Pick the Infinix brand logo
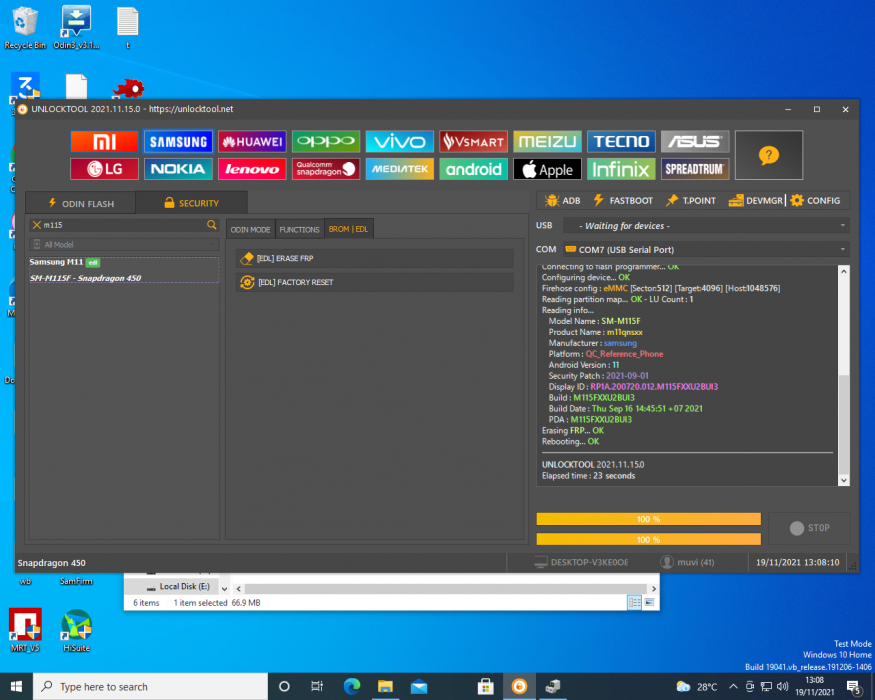 tap(621, 169)
